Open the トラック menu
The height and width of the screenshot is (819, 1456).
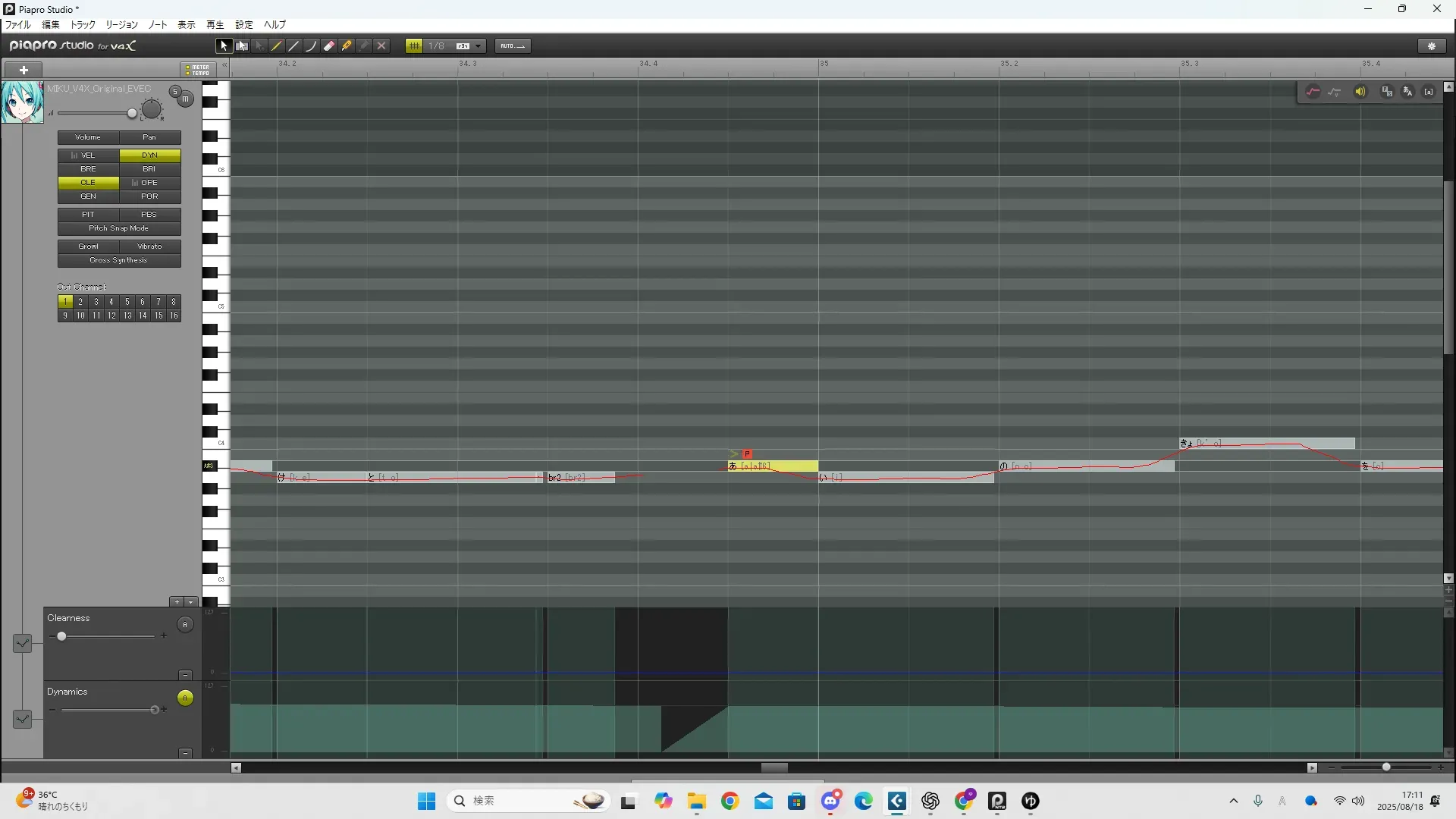pyautogui.click(x=83, y=25)
